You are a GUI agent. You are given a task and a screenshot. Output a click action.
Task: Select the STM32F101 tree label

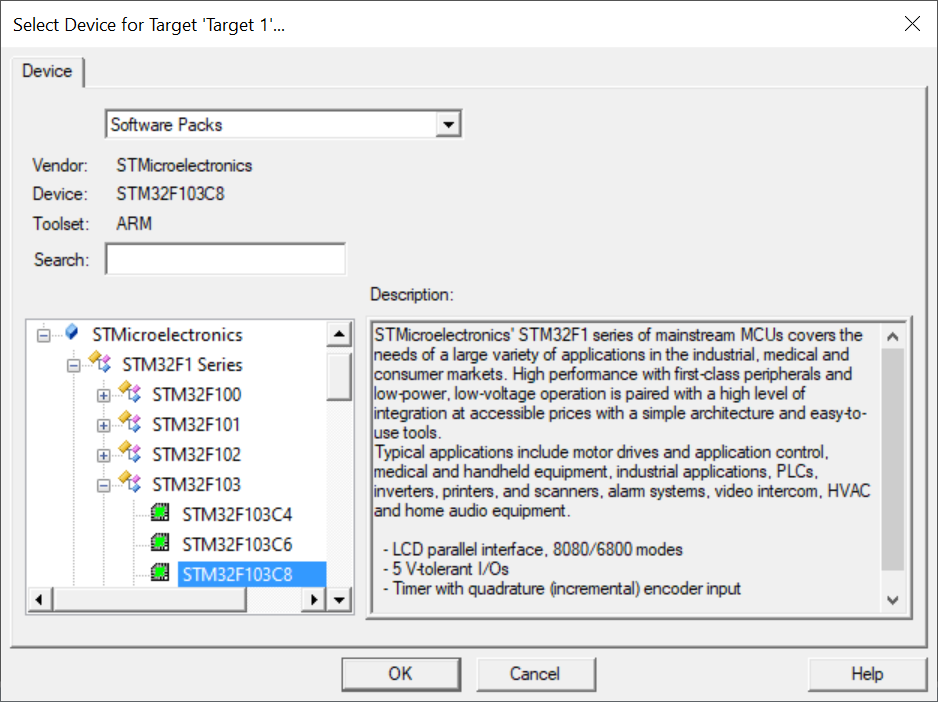click(196, 424)
